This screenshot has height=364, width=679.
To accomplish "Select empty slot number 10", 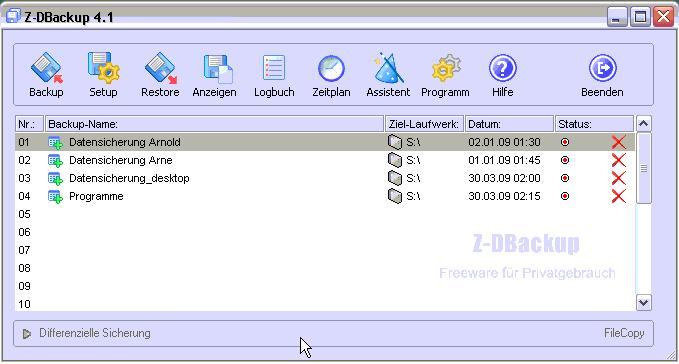I will [x=25, y=304].
